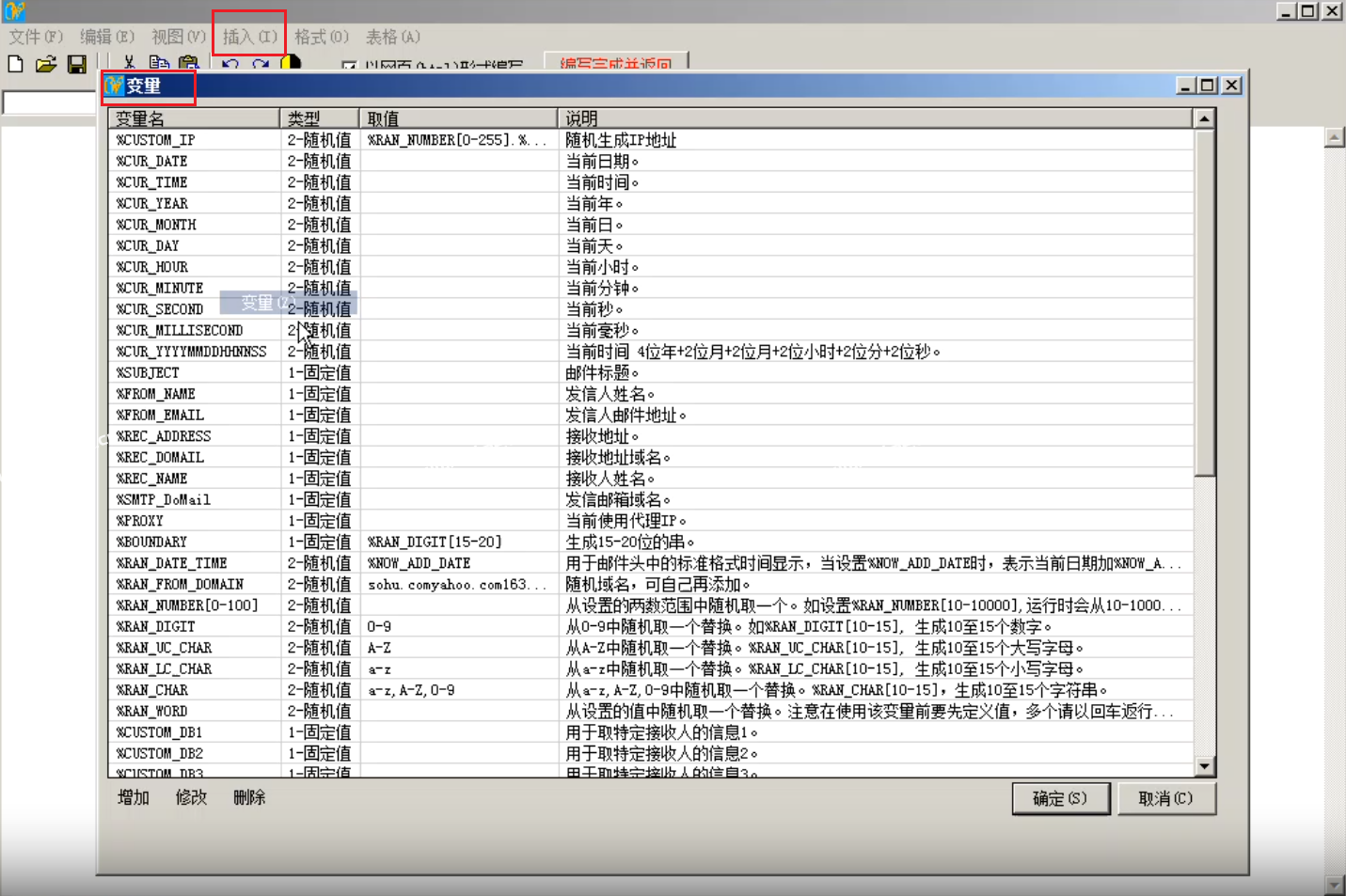This screenshot has width=1346, height=896.
Task: Select the %CUR_MONTH variable row
Action: pyautogui.click(x=651, y=225)
